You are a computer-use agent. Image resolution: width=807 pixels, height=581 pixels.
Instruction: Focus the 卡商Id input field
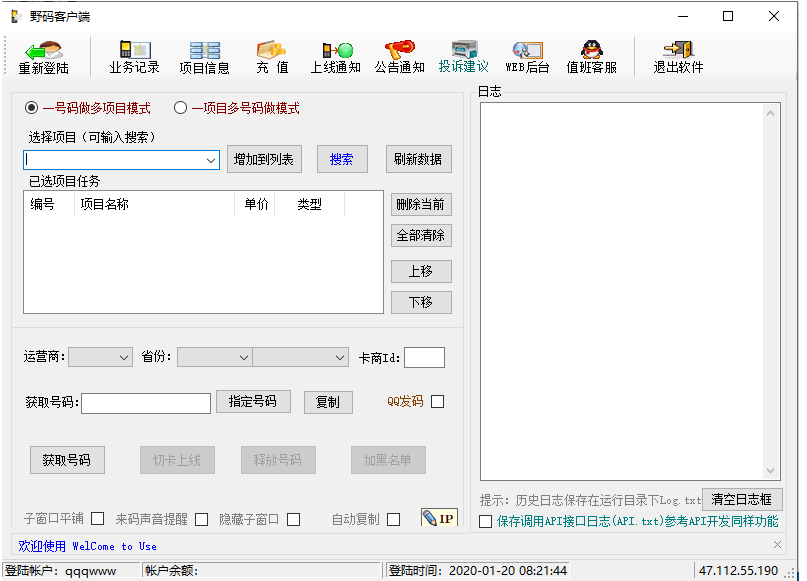pyautogui.click(x=425, y=358)
